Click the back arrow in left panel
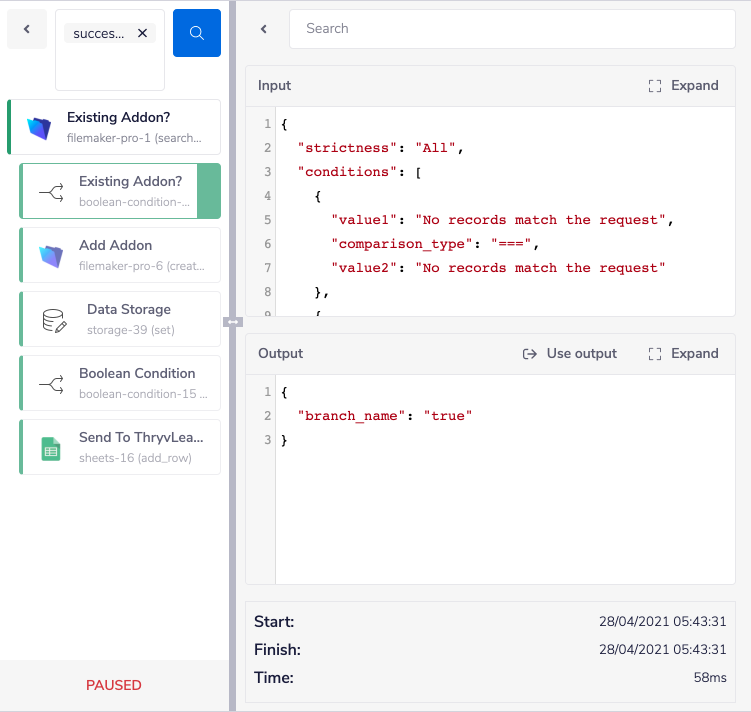The height and width of the screenshot is (712, 751). pos(27,30)
